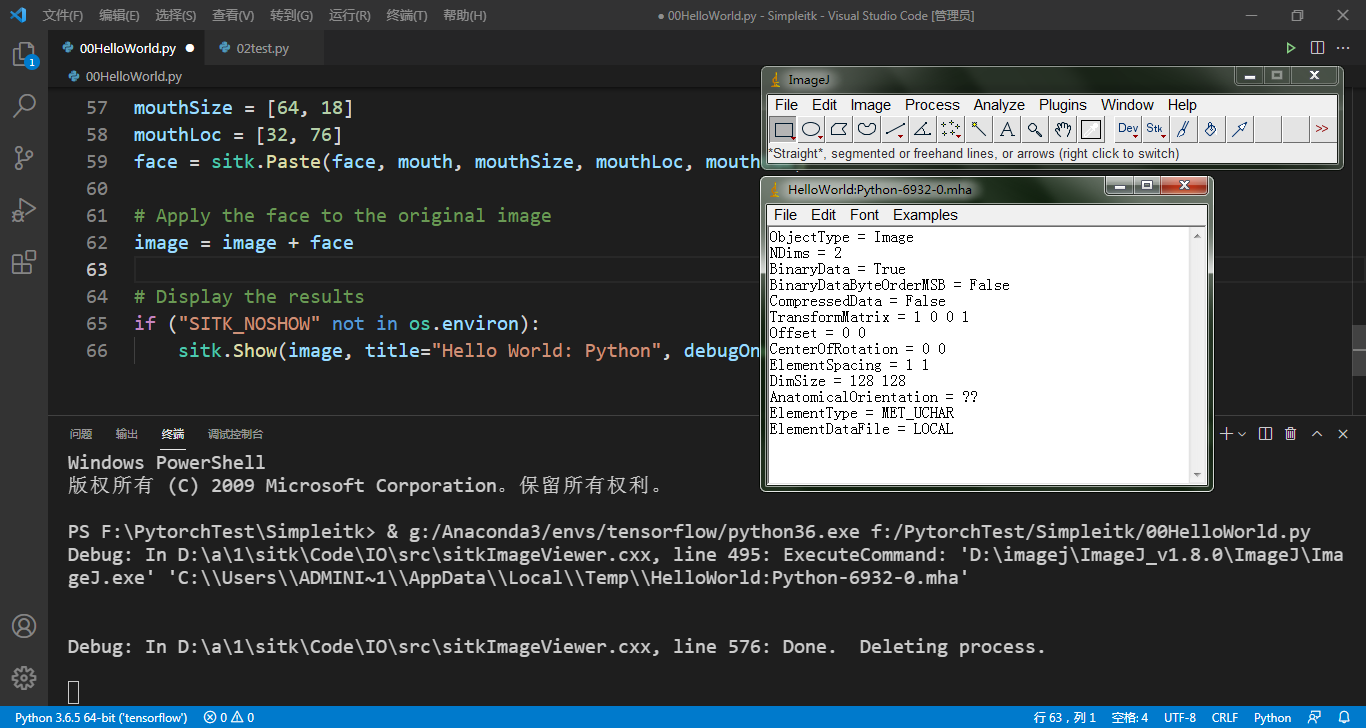Image resolution: width=1366 pixels, height=728 pixels.
Task: Open the rectangle tool options dropdown arrow
Action: 794,137
